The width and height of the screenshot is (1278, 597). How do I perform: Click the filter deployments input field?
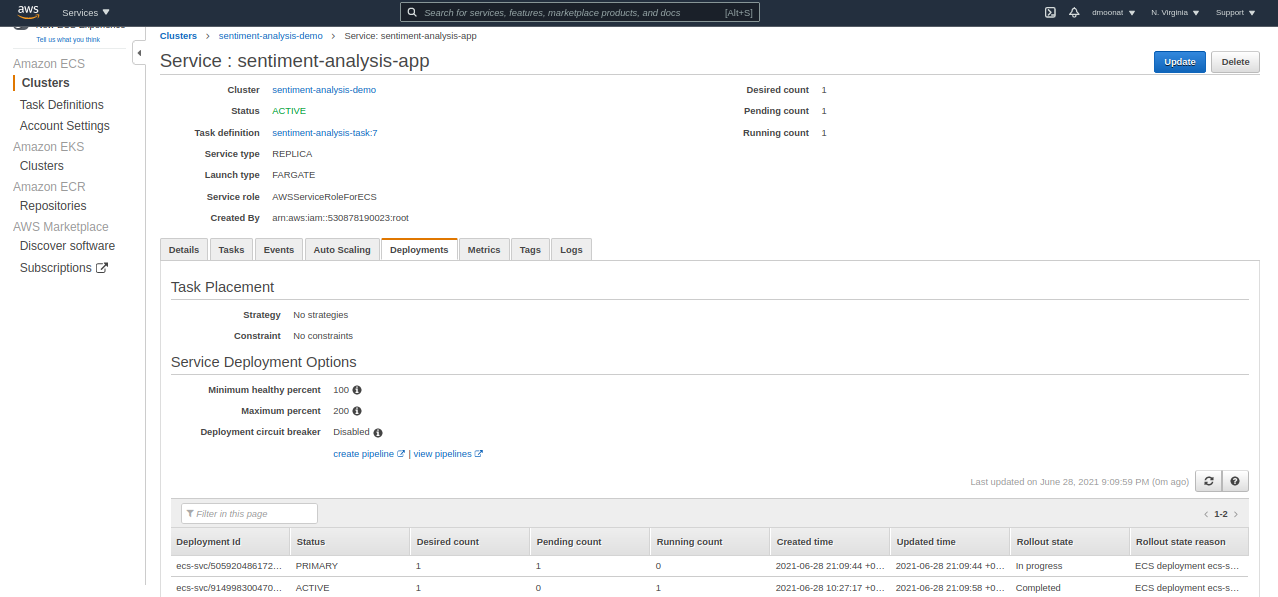click(248, 513)
